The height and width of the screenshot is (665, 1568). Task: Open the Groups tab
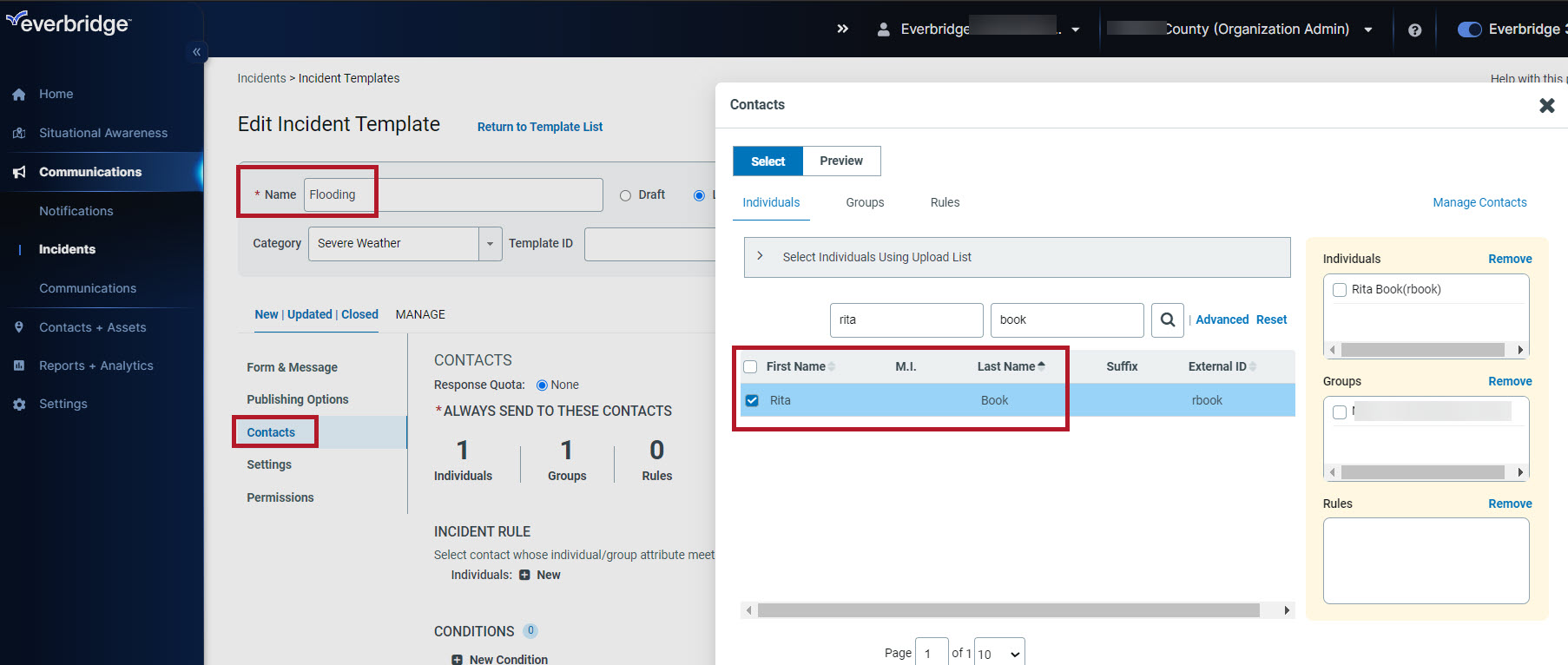[x=865, y=202]
